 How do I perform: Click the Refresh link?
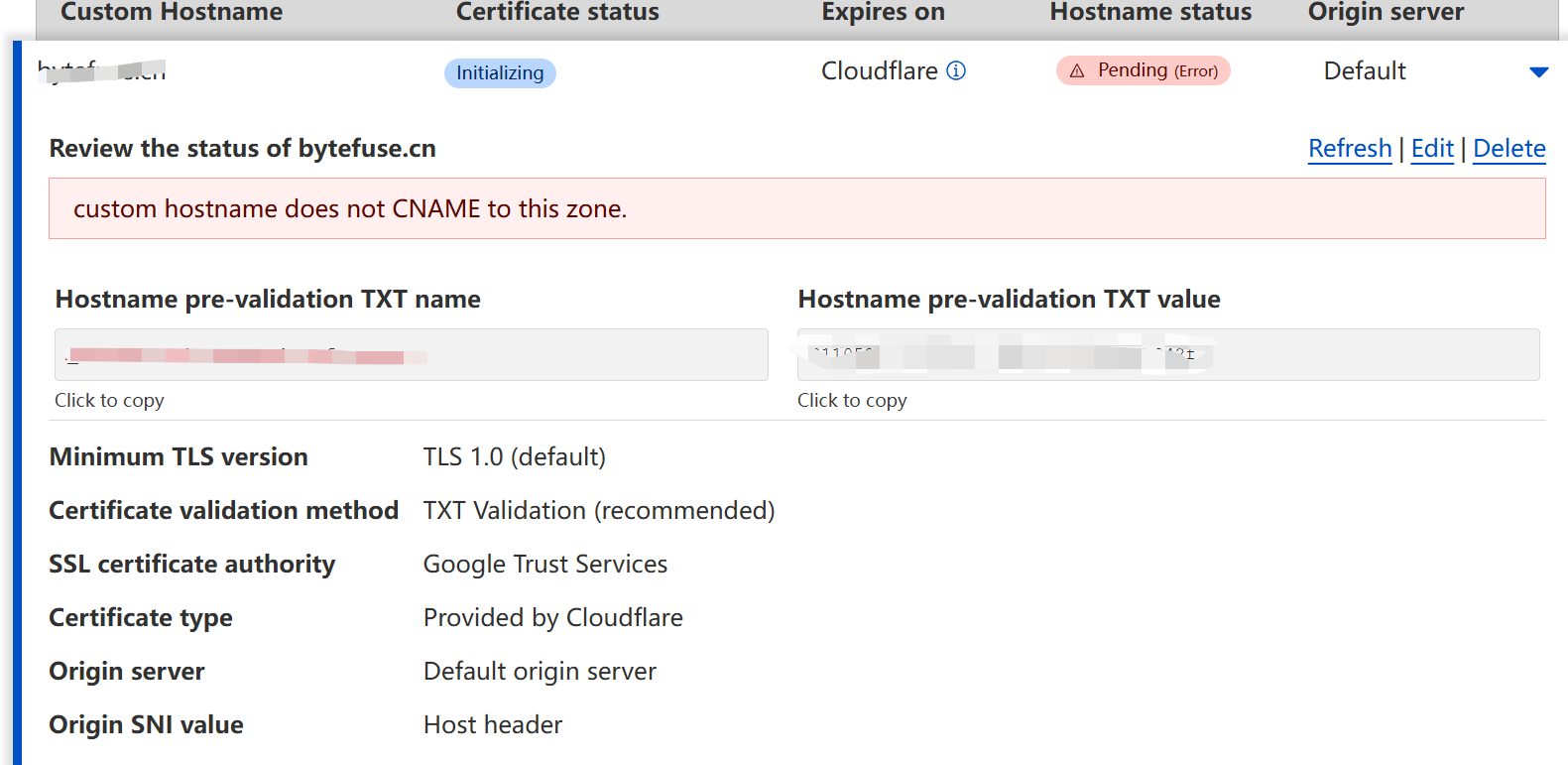pos(1350,149)
